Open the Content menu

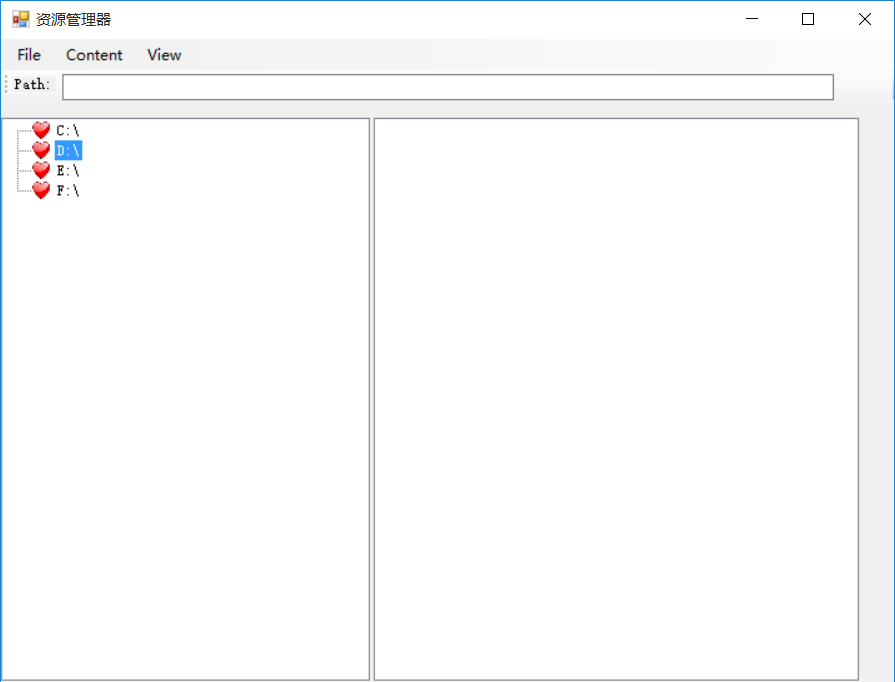click(x=94, y=55)
